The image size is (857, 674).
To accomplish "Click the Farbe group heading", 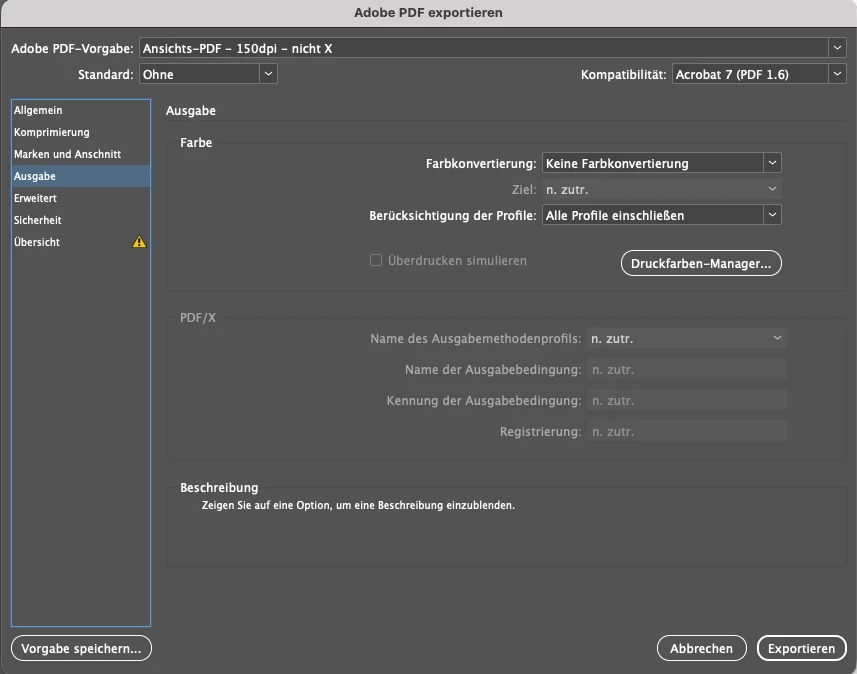I will [196, 143].
